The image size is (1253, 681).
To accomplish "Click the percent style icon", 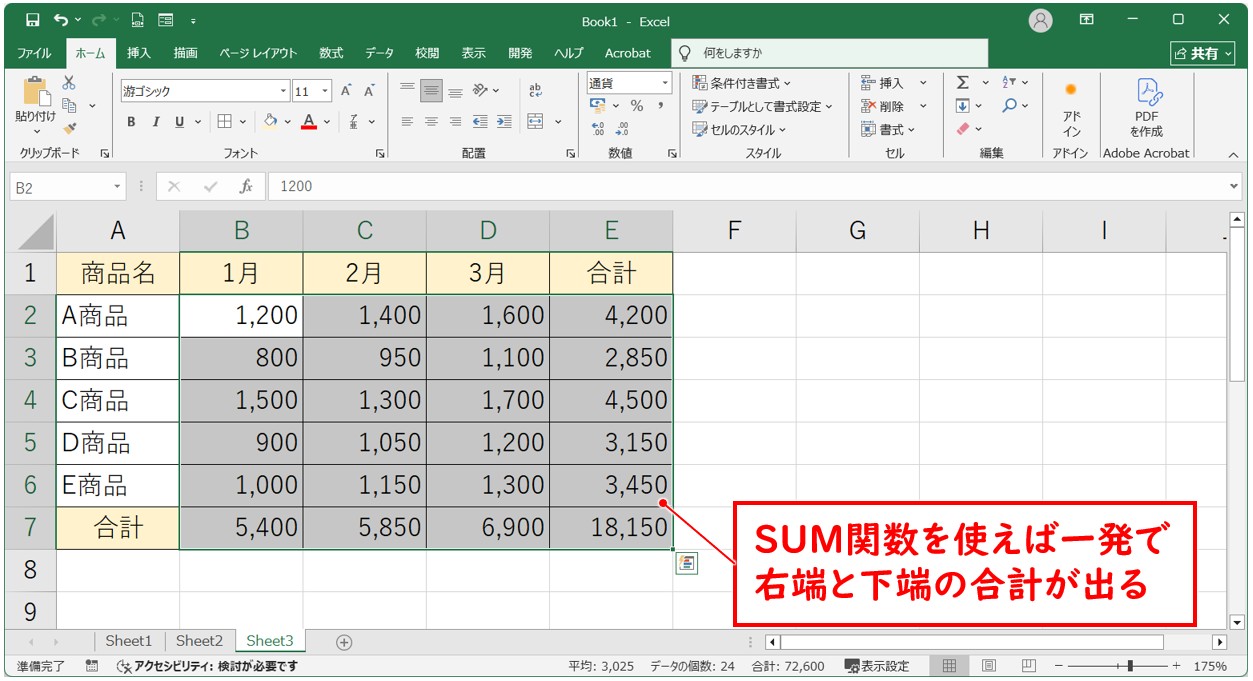I will [636, 106].
